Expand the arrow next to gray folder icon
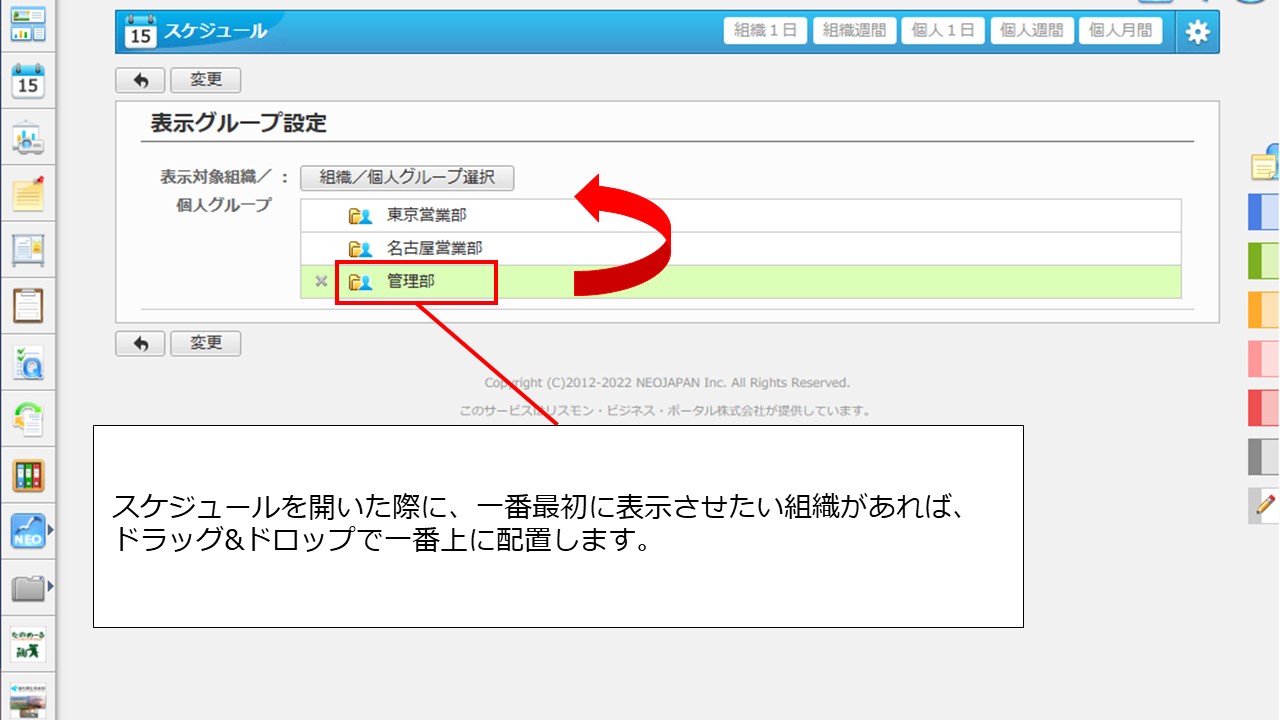The height and width of the screenshot is (720, 1280). tap(51, 586)
